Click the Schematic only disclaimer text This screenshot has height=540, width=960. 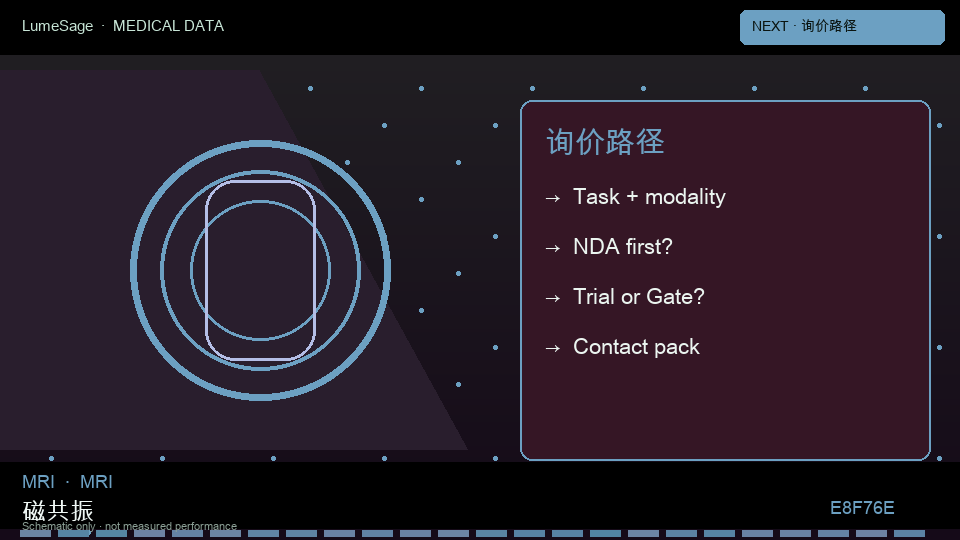129,526
